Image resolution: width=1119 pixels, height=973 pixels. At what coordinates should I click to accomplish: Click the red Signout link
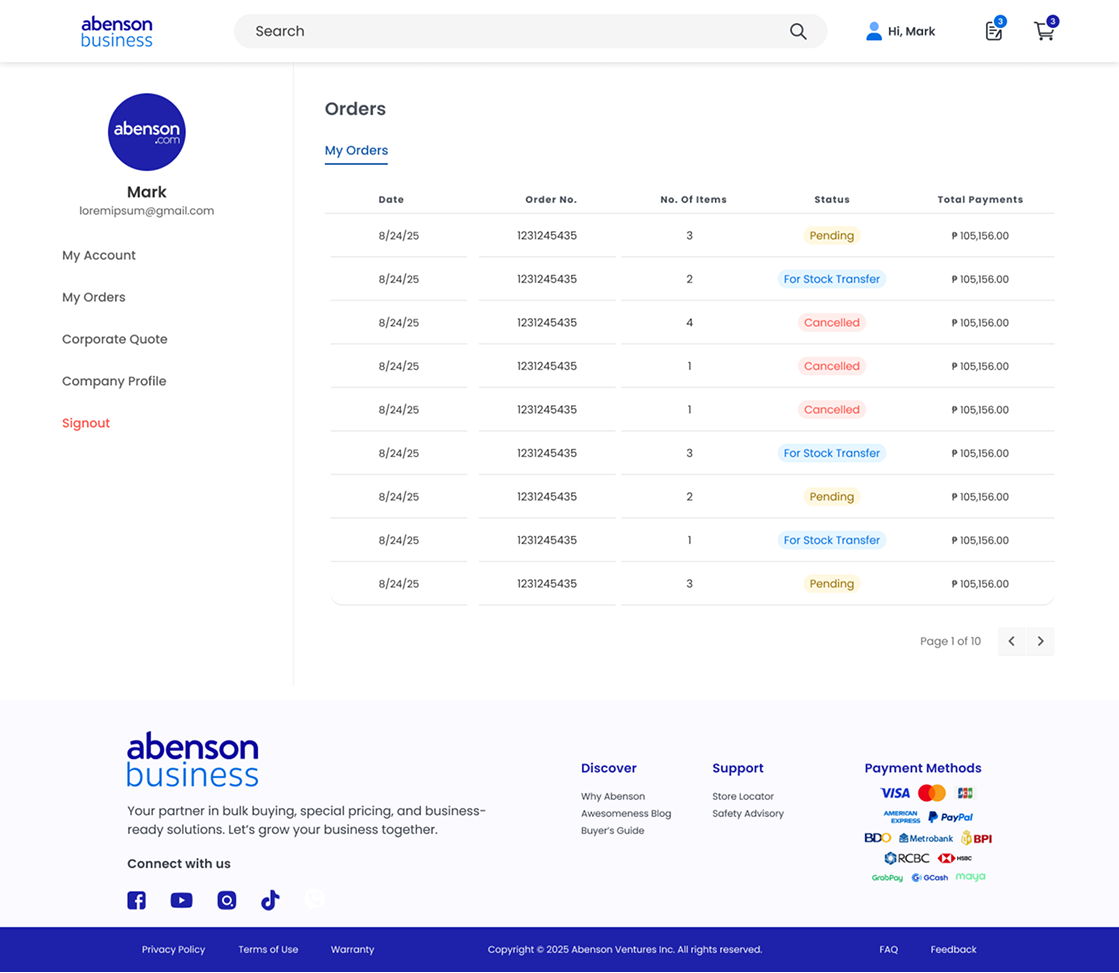(x=86, y=423)
